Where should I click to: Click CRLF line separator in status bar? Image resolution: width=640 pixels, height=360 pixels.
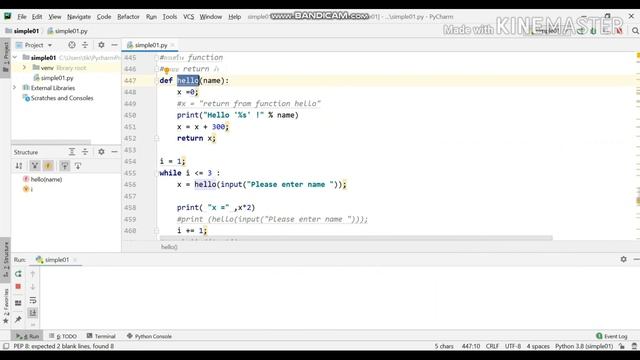click(x=492, y=346)
